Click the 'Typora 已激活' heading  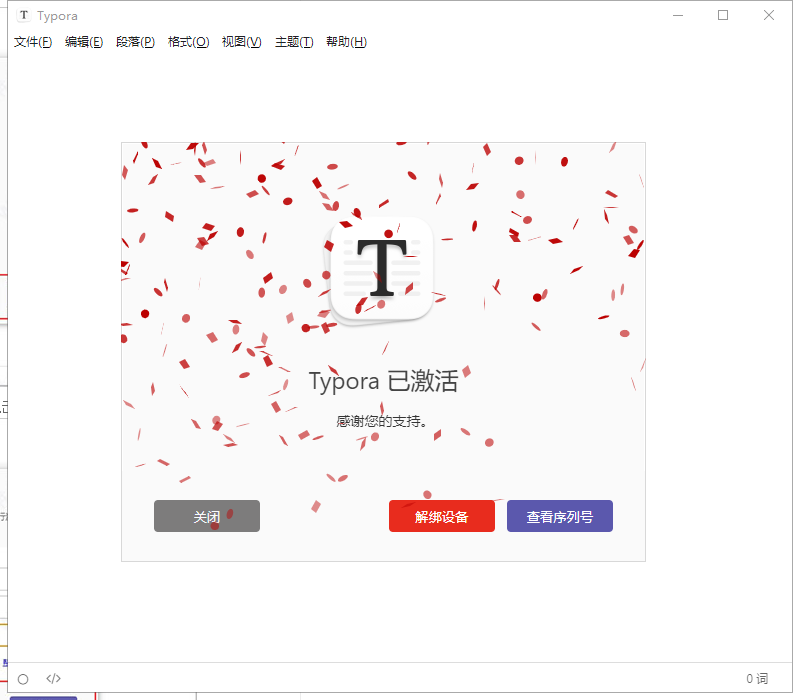[383, 381]
